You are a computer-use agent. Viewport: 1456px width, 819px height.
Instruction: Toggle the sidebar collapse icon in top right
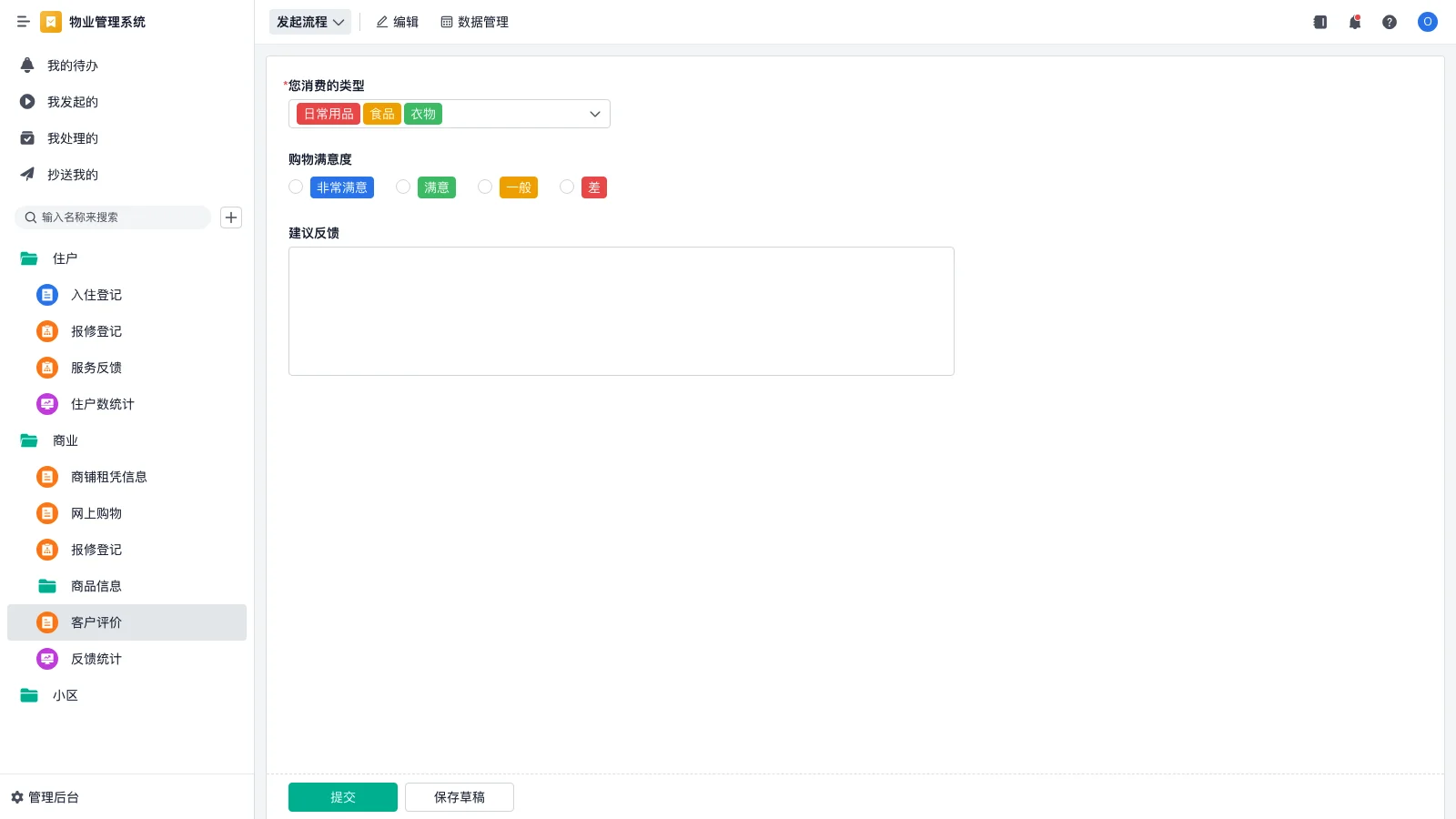[1319, 22]
